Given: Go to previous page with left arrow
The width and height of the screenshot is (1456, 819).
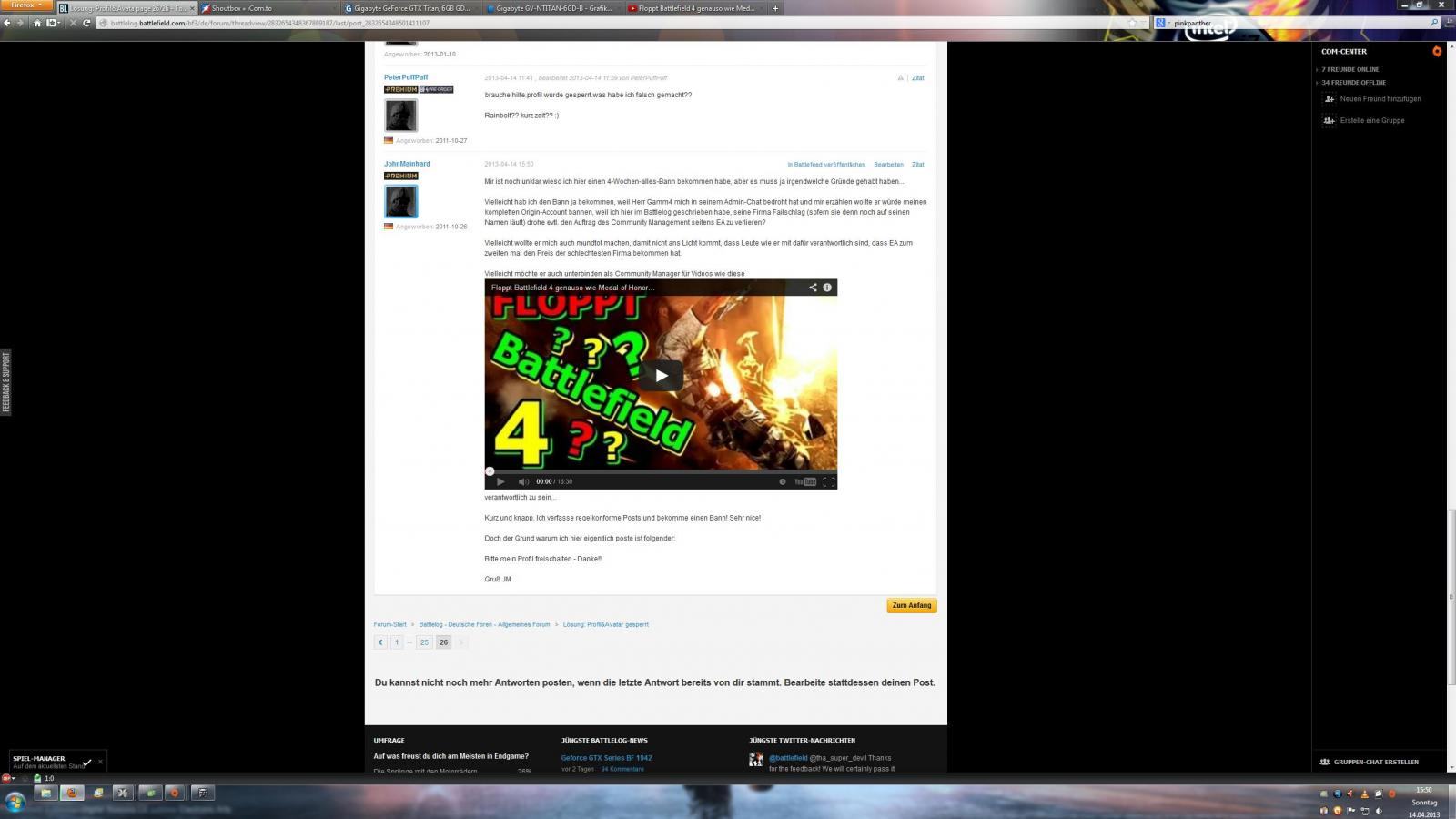Looking at the screenshot, I should coord(380,642).
